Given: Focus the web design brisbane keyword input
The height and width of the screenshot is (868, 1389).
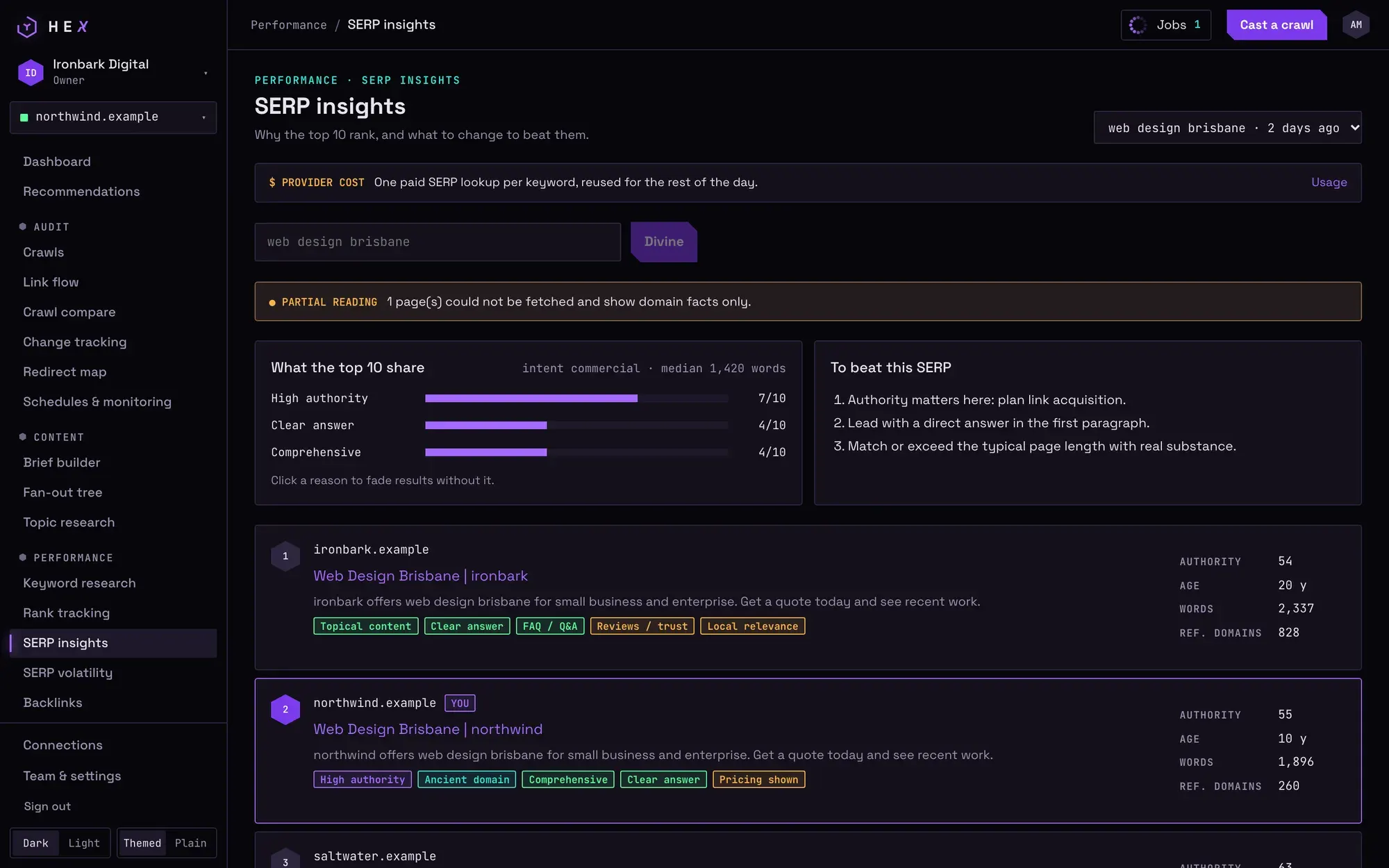Looking at the screenshot, I should 438,242.
